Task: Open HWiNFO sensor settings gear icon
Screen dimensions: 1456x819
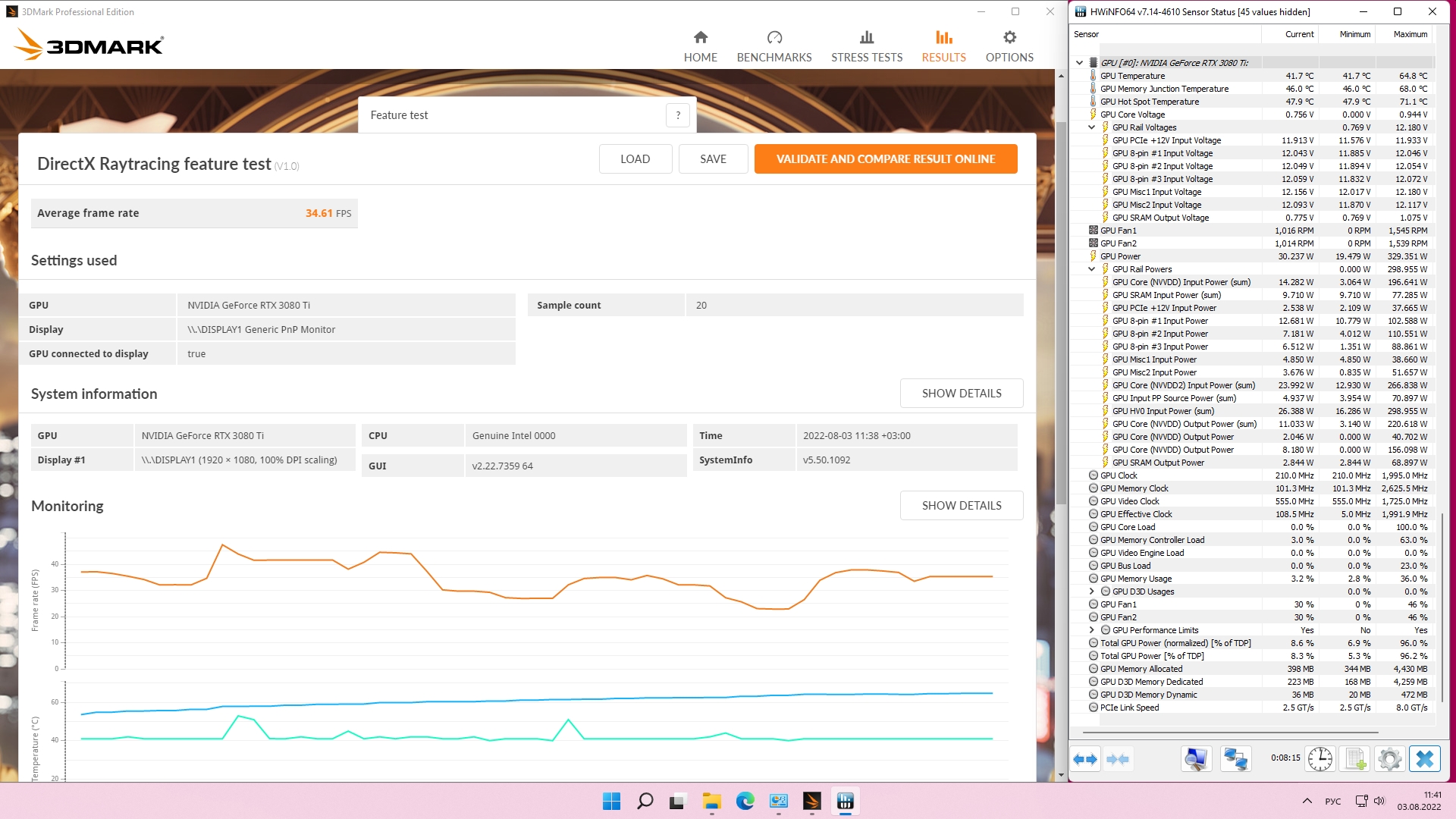Action: point(1389,759)
